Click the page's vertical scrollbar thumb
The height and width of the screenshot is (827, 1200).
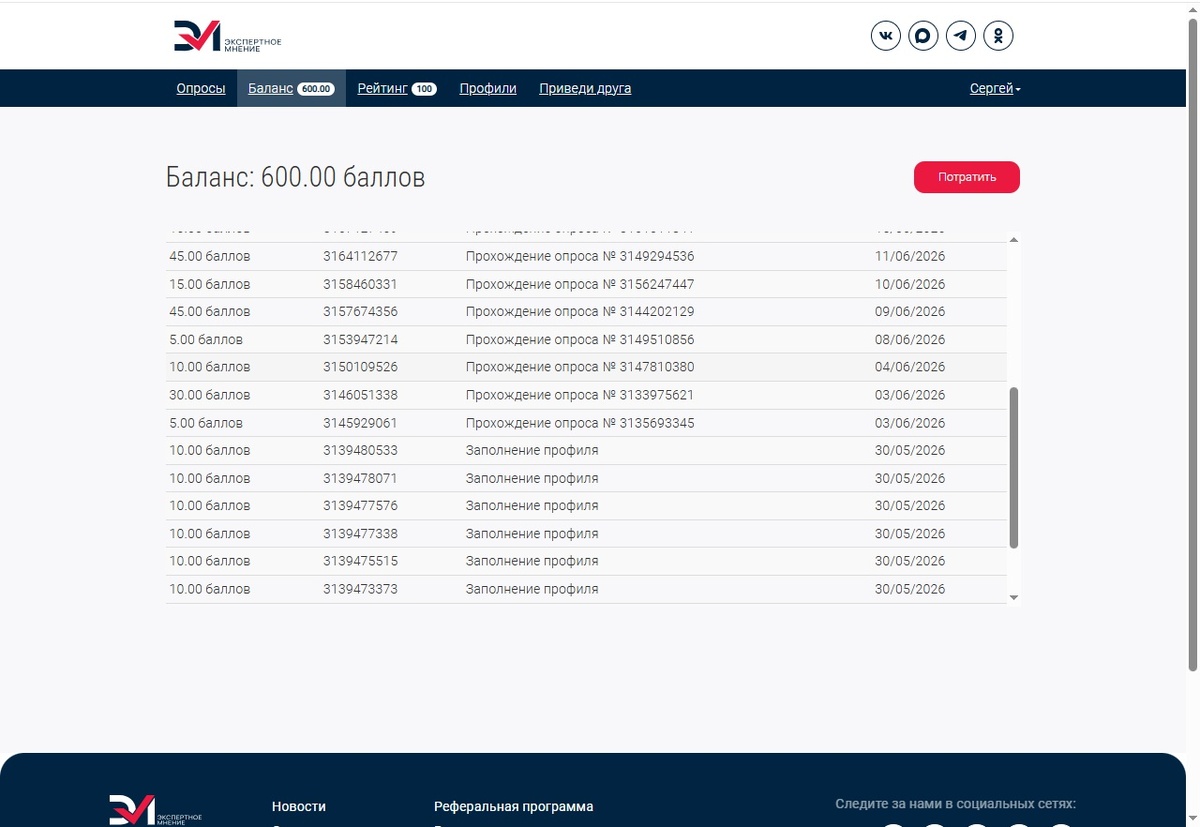[1192, 345]
